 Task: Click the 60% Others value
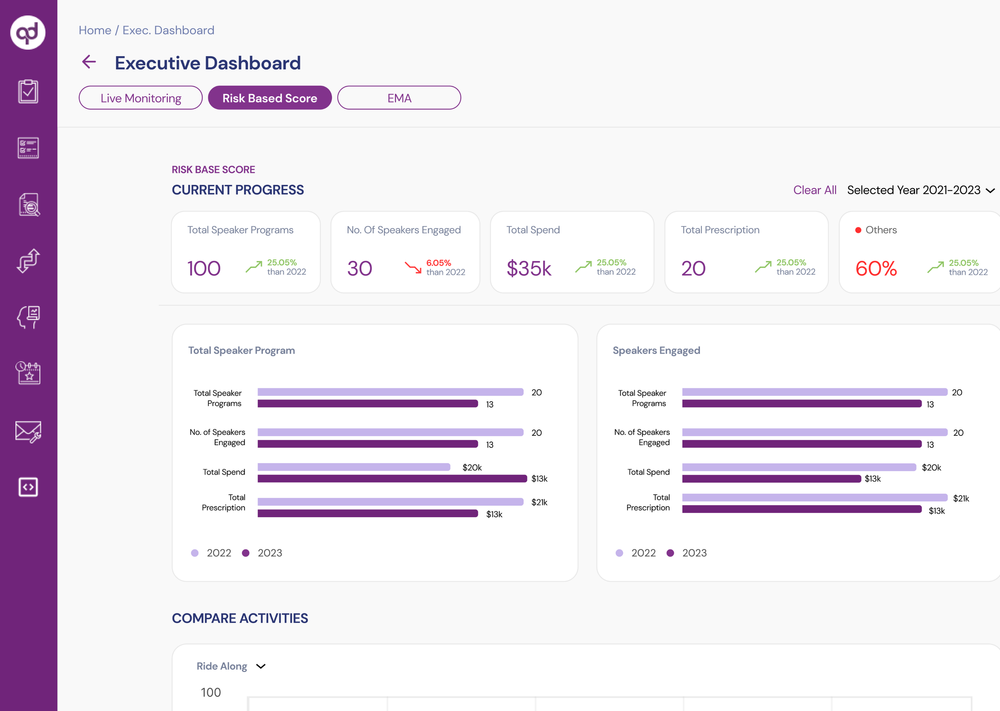coord(876,268)
